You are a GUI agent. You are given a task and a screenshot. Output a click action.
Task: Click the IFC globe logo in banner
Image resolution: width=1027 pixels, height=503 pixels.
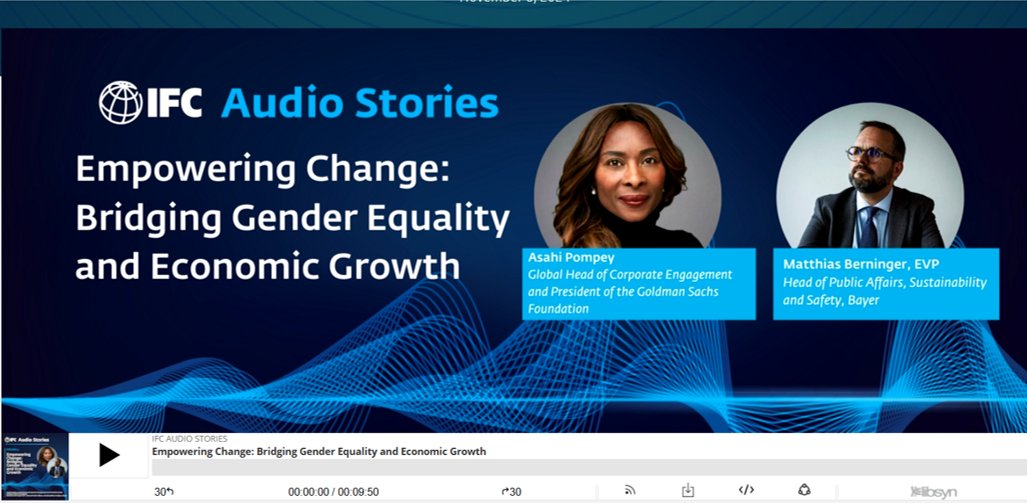click(x=120, y=103)
